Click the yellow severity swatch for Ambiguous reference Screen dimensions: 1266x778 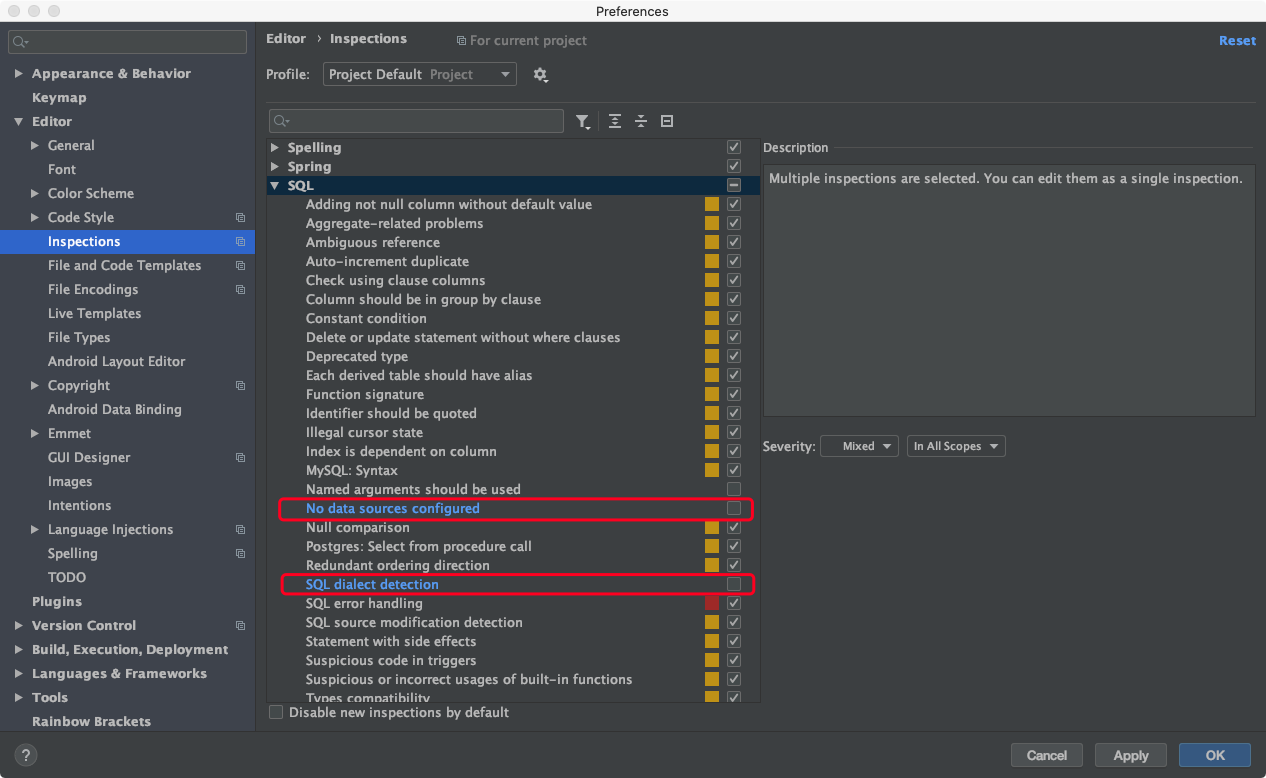(x=712, y=242)
